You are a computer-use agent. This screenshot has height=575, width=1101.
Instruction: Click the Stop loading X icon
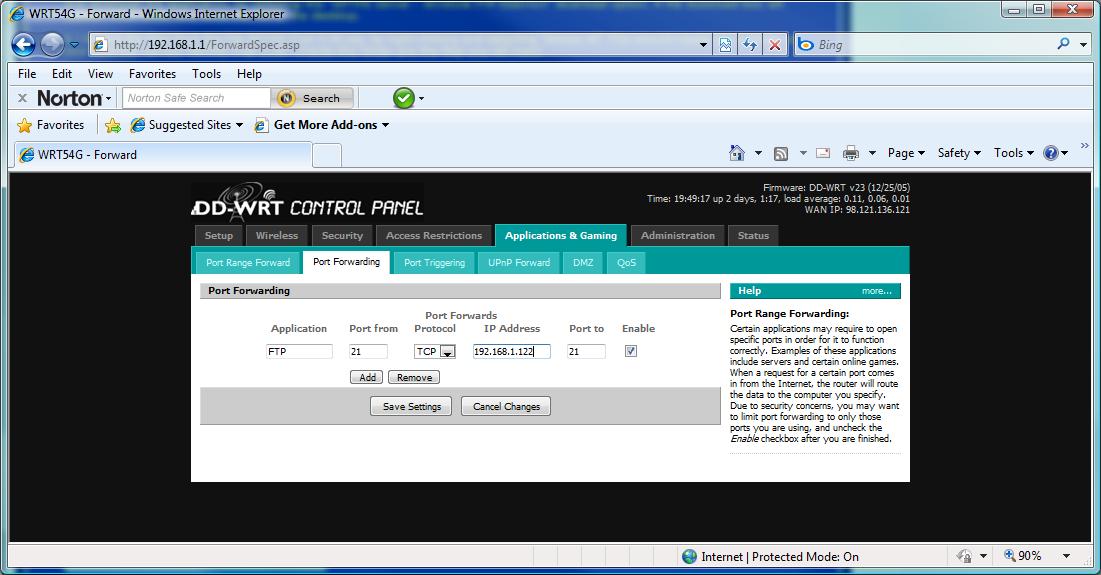775,45
